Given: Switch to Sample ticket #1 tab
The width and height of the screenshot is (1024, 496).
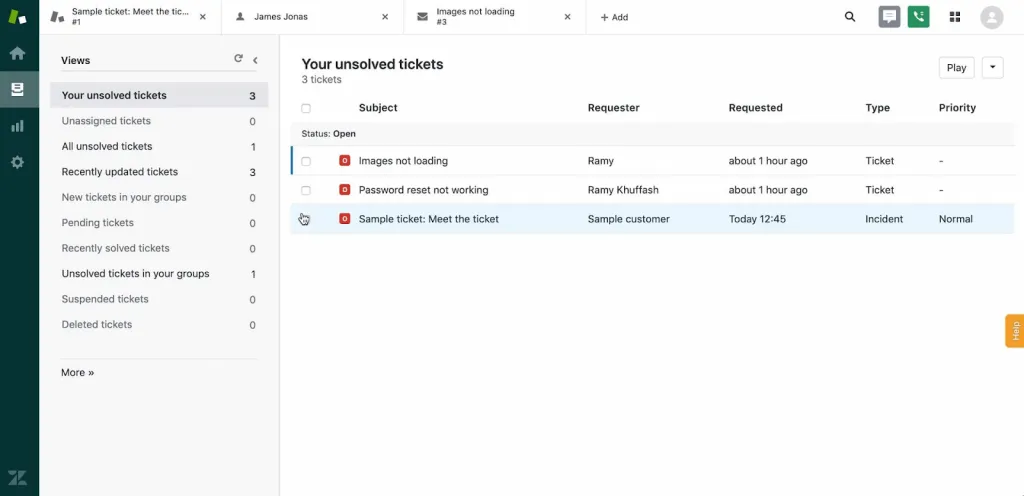Looking at the screenshot, I should coord(130,17).
